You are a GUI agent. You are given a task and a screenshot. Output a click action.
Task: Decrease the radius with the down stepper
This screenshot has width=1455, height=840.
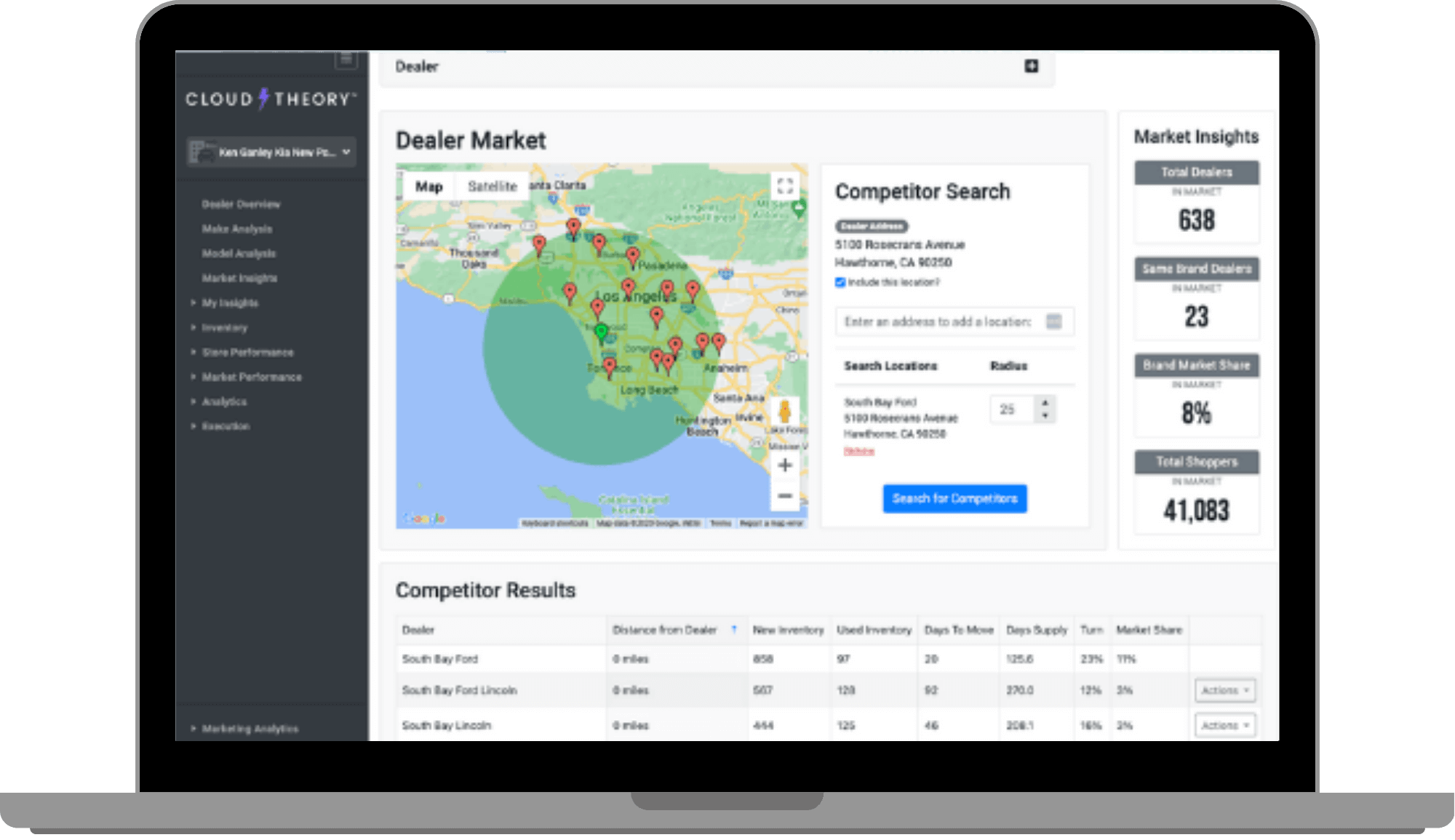point(1045,416)
